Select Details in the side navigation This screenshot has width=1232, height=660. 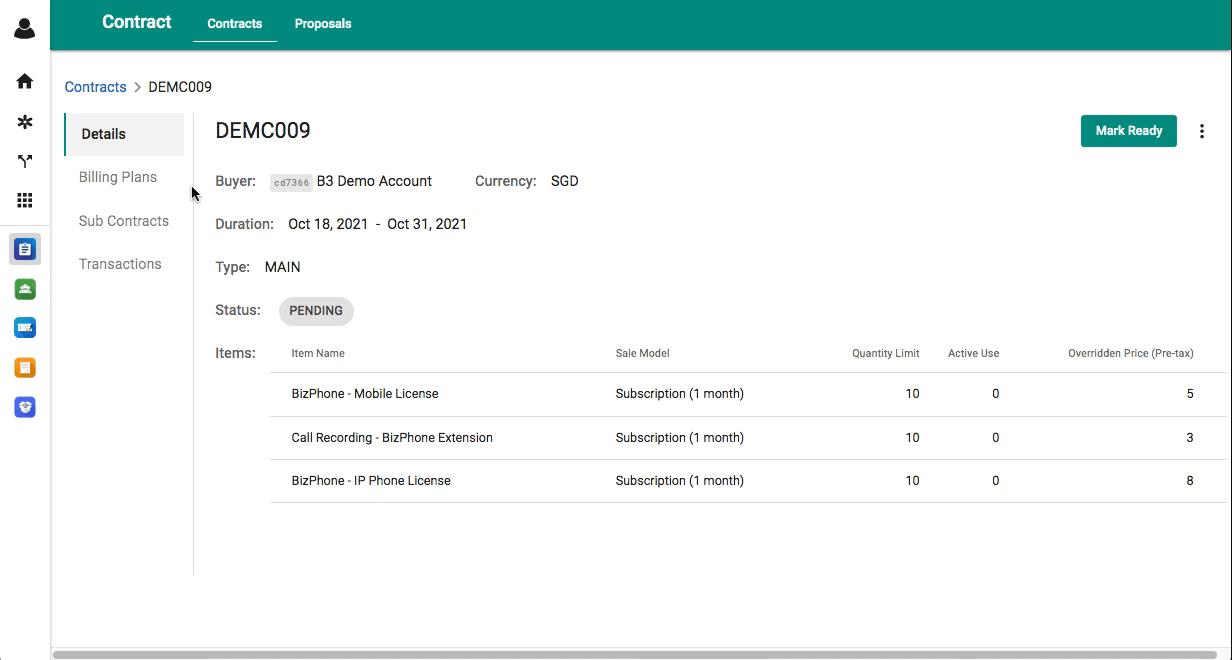[124, 134]
